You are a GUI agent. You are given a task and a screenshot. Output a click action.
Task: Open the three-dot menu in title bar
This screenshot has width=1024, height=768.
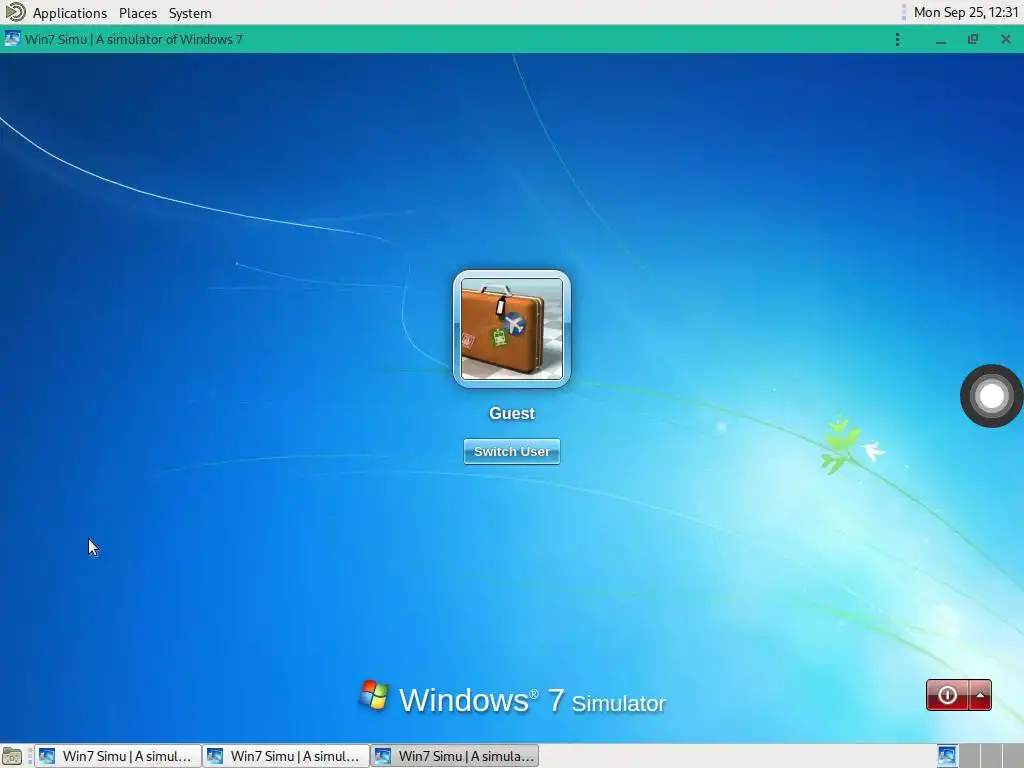[897, 39]
